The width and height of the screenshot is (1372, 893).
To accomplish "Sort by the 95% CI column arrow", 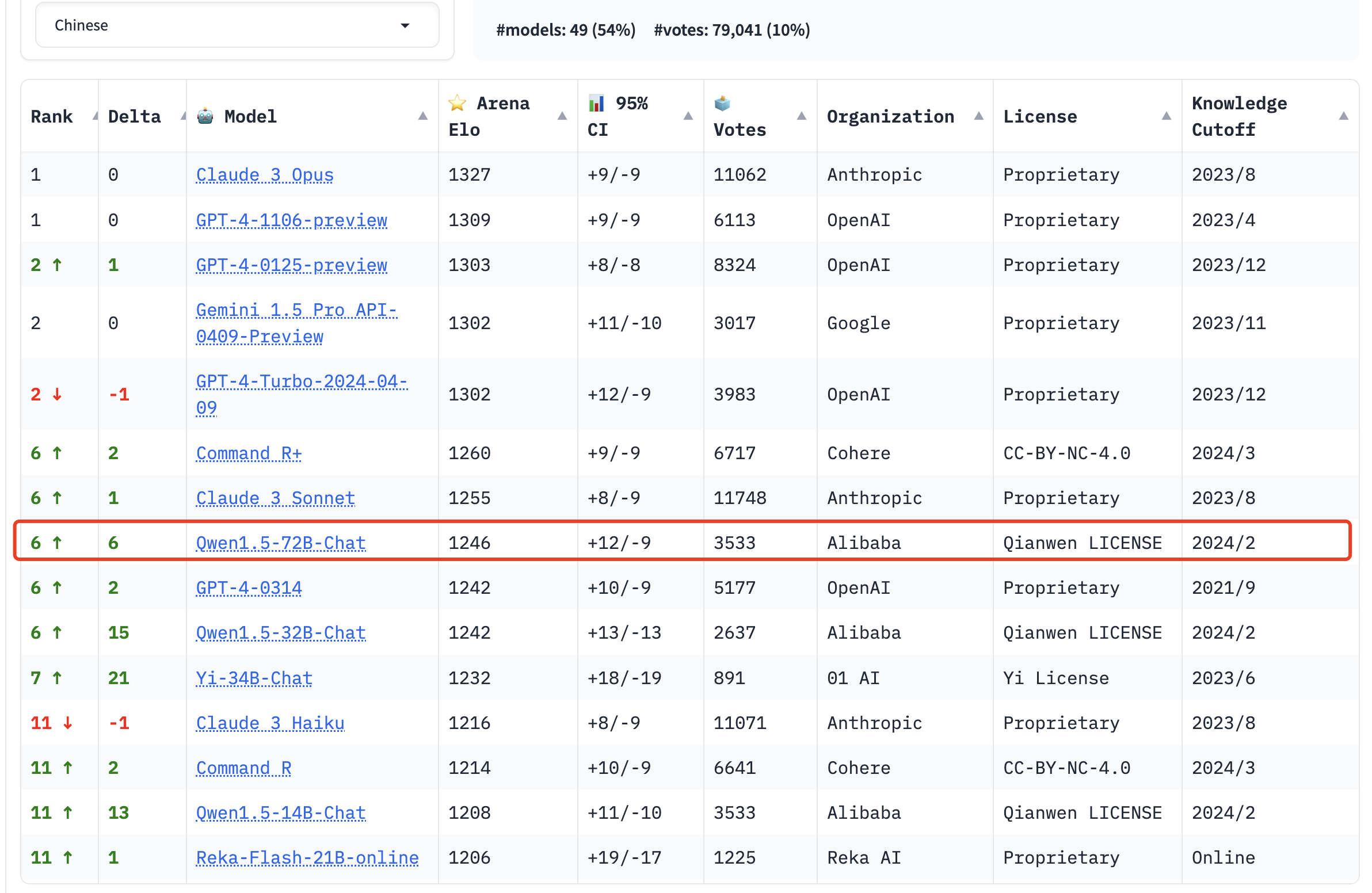I will pyautogui.click(x=688, y=116).
